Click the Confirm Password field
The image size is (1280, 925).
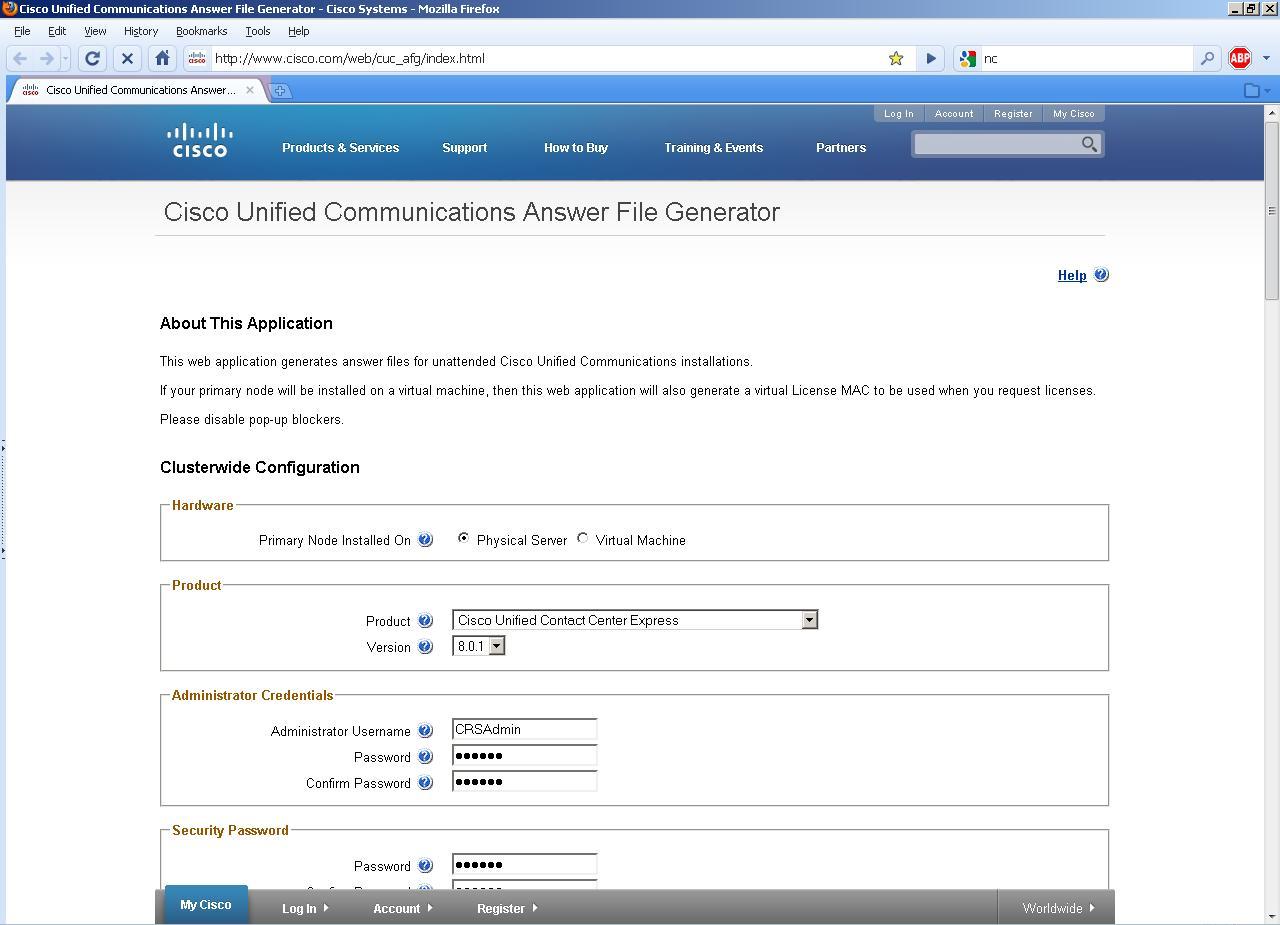click(x=525, y=781)
